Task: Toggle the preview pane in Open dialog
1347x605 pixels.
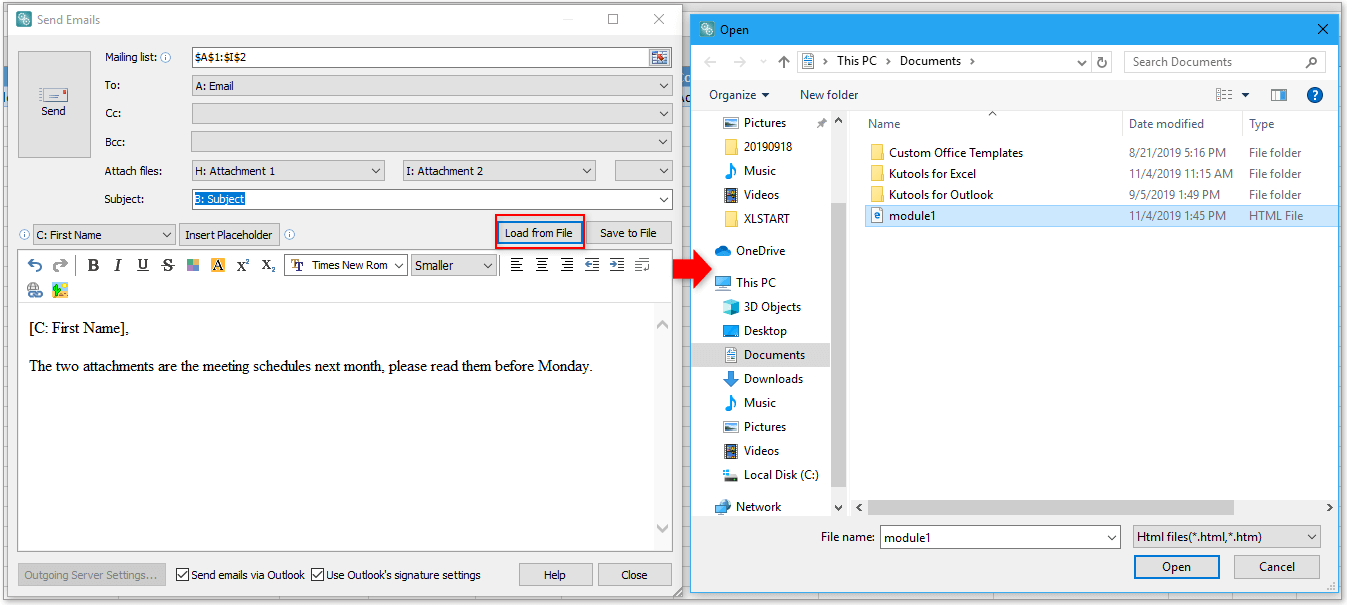Action: 1278,95
